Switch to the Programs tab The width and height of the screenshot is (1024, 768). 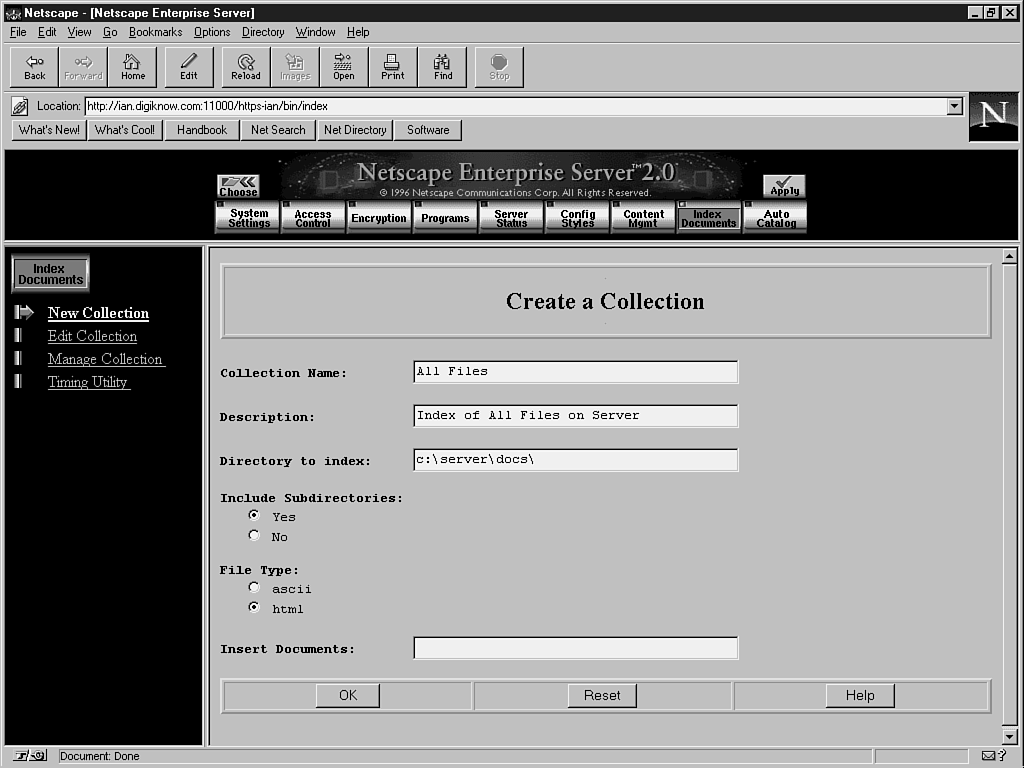tap(445, 217)
